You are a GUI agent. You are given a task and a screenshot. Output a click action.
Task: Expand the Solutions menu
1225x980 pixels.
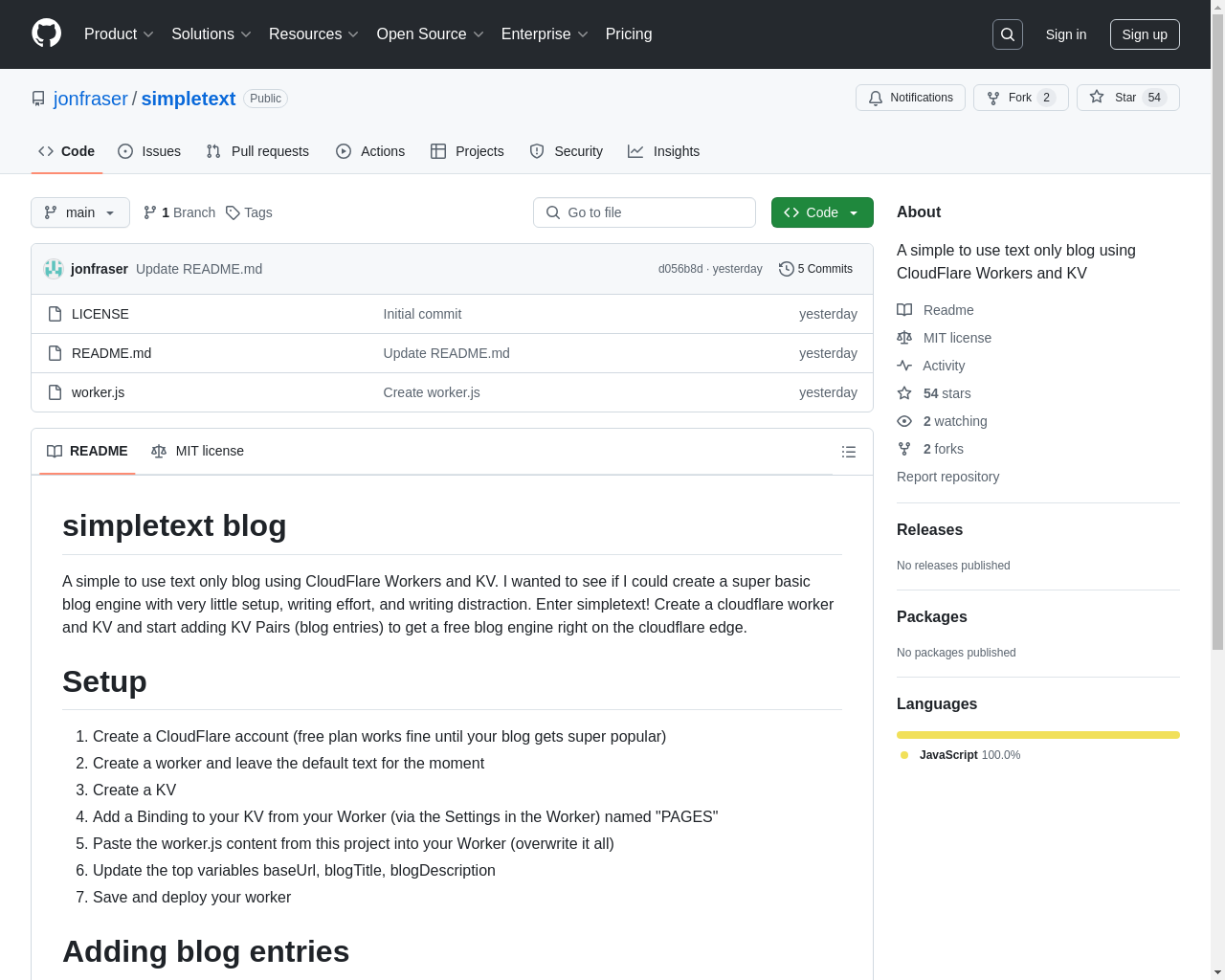click(x=211, y=34)
